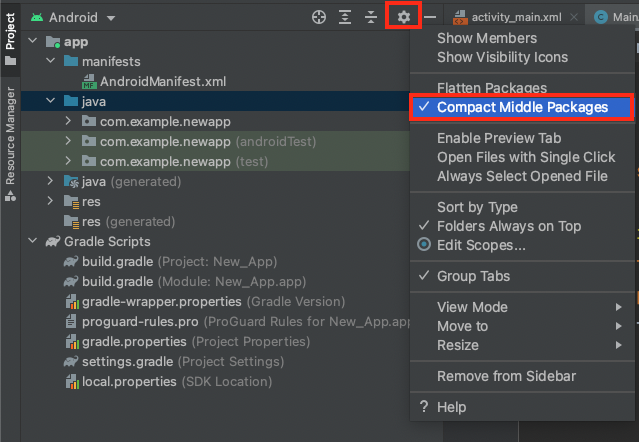Click the AndroidManifest.xml file icon
Viewport: 639px width, 442px height.
click(x=89, y=81)
